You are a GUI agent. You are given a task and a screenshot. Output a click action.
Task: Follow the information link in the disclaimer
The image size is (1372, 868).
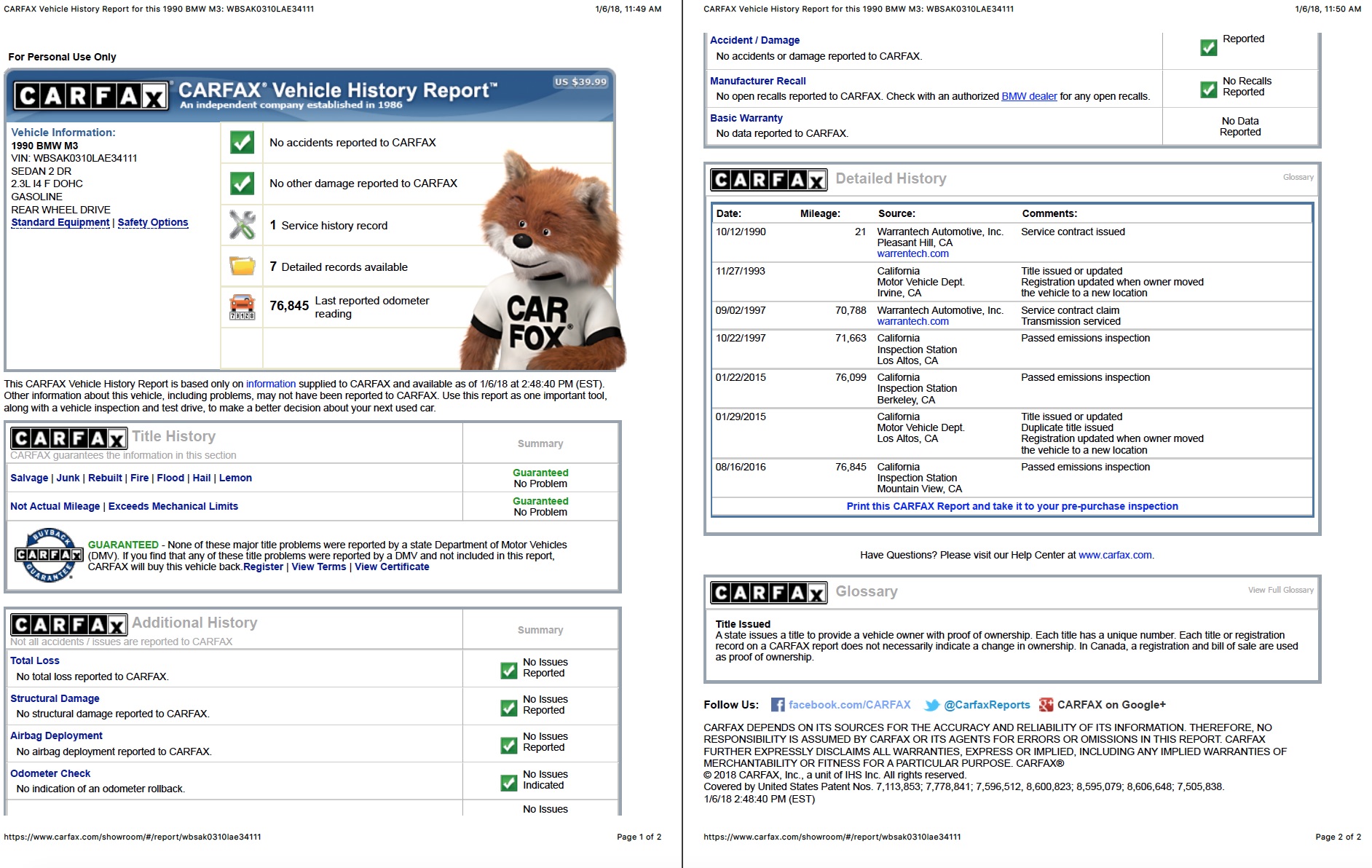tap(271, 384)
